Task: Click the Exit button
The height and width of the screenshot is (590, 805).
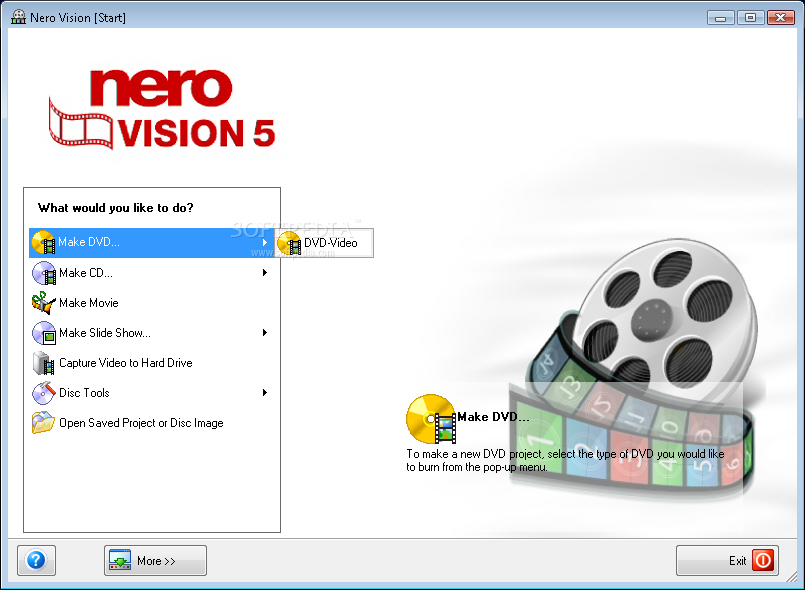Action: tap(727, 560)
